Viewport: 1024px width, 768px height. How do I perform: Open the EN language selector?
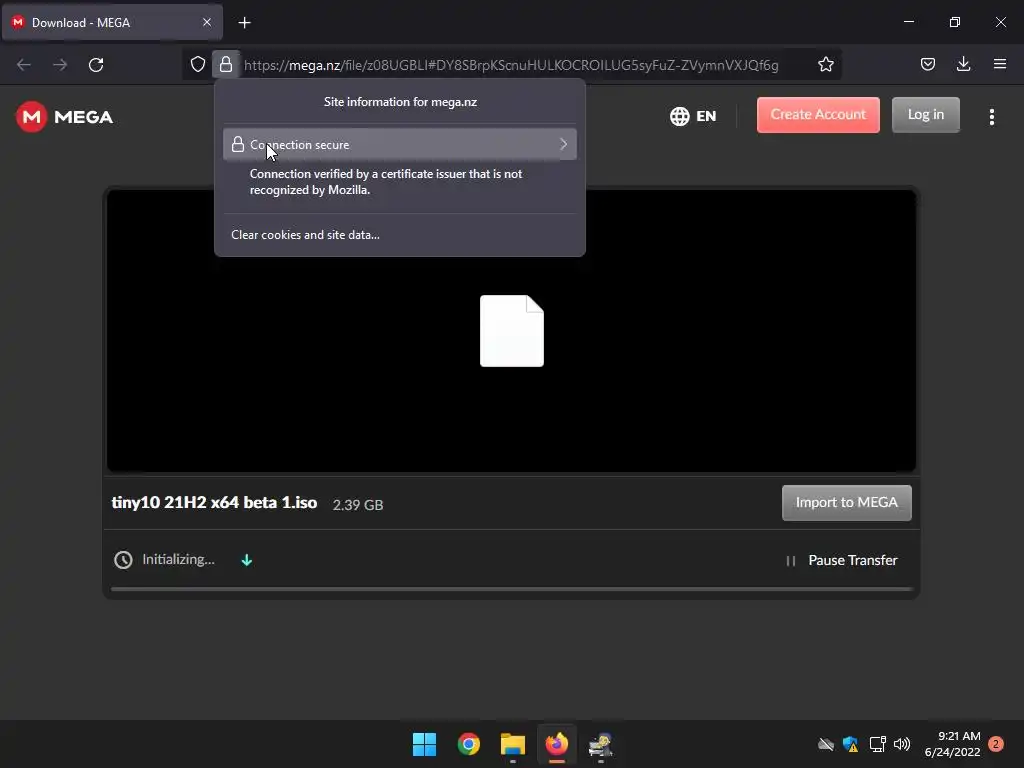693,116
